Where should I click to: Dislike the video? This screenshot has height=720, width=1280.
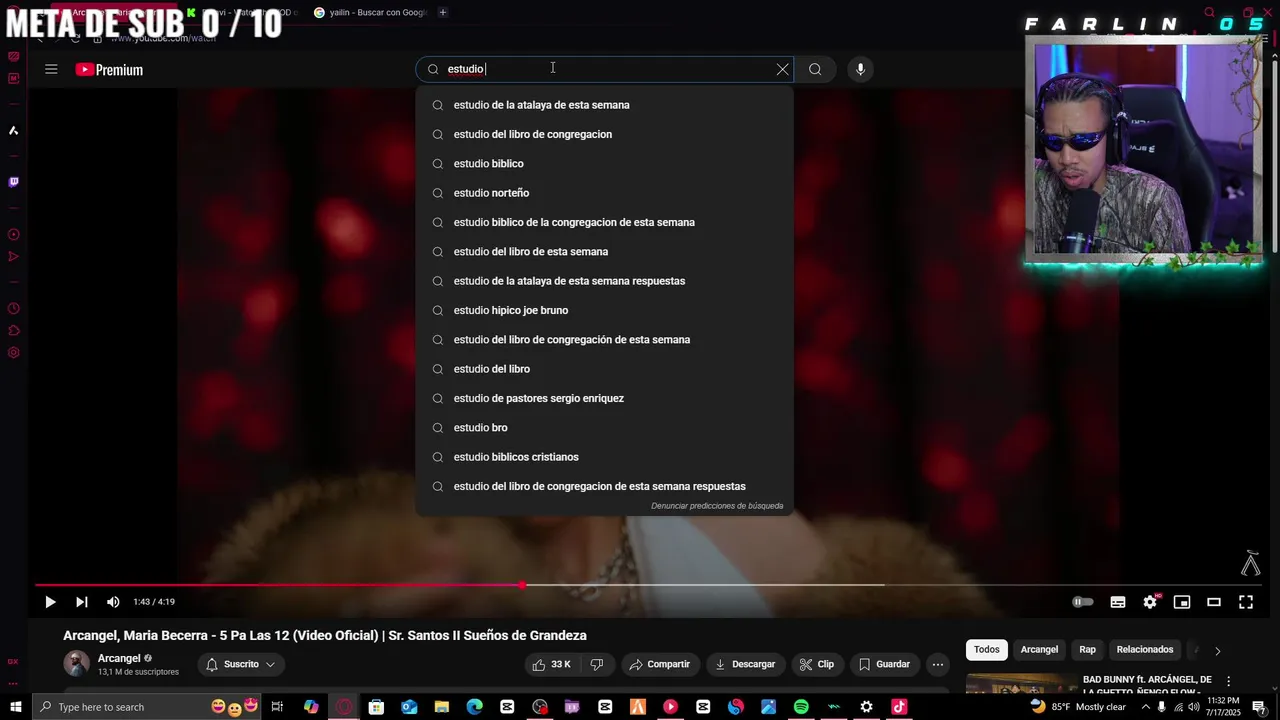(x=597, y=664)
